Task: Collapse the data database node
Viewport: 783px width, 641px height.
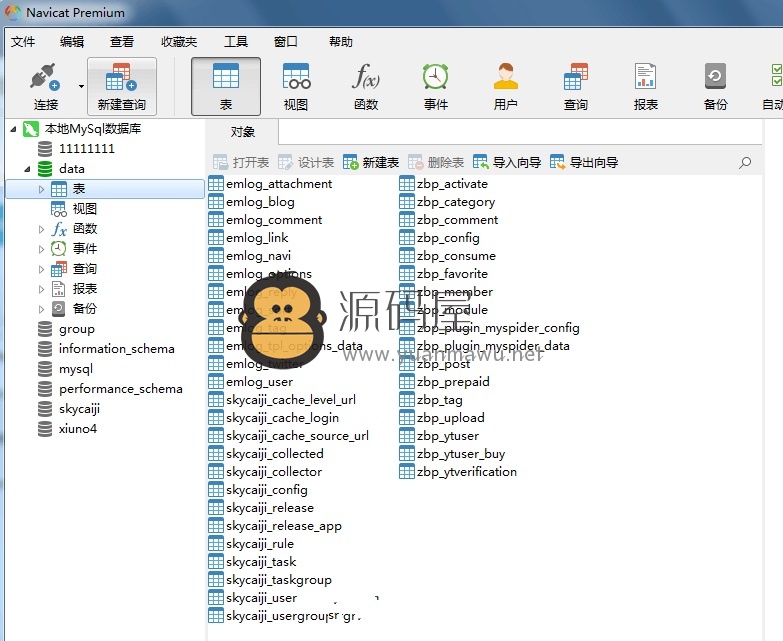Action: [x=27, y=169]
